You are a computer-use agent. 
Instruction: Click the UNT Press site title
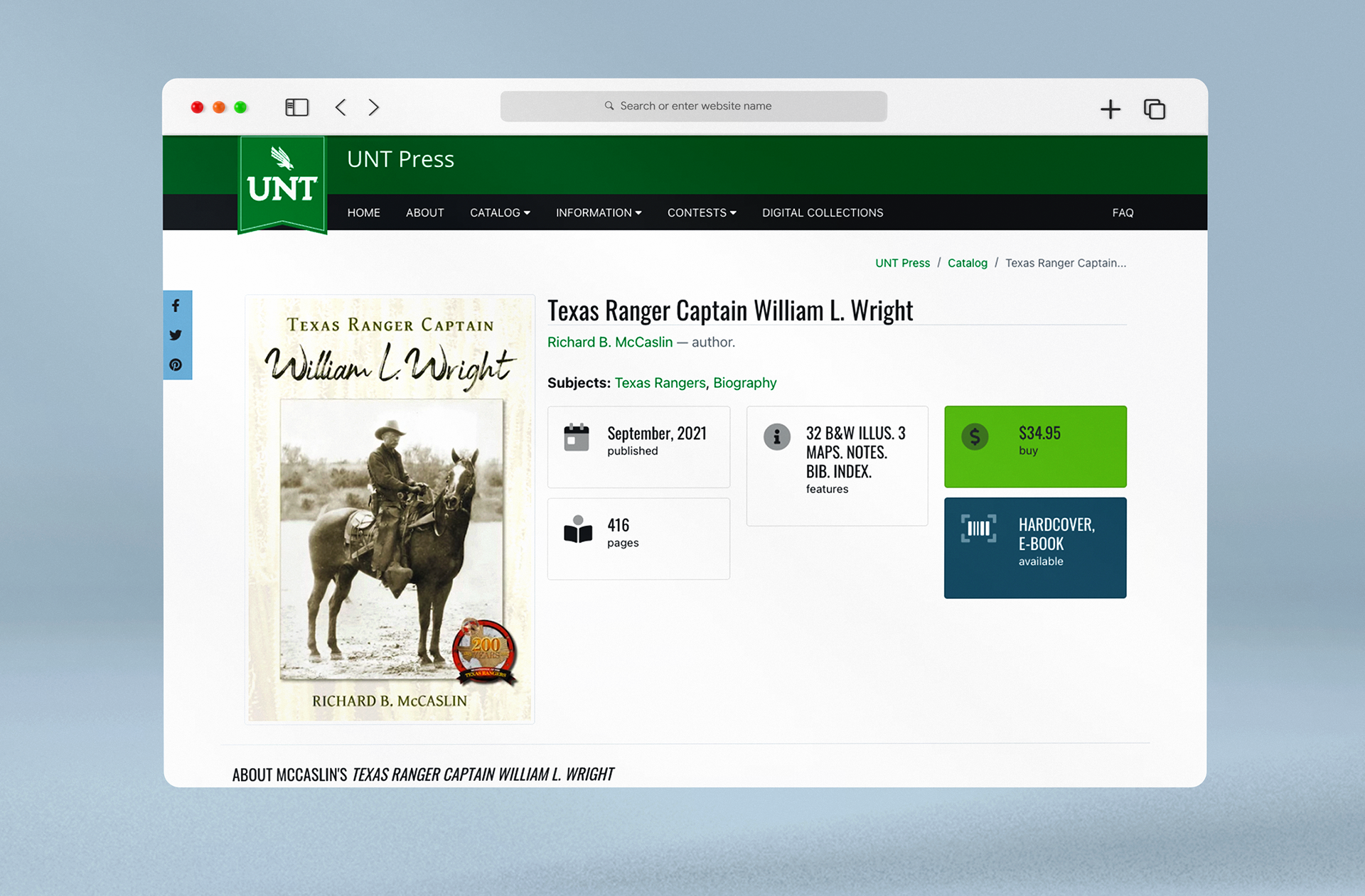400,159
